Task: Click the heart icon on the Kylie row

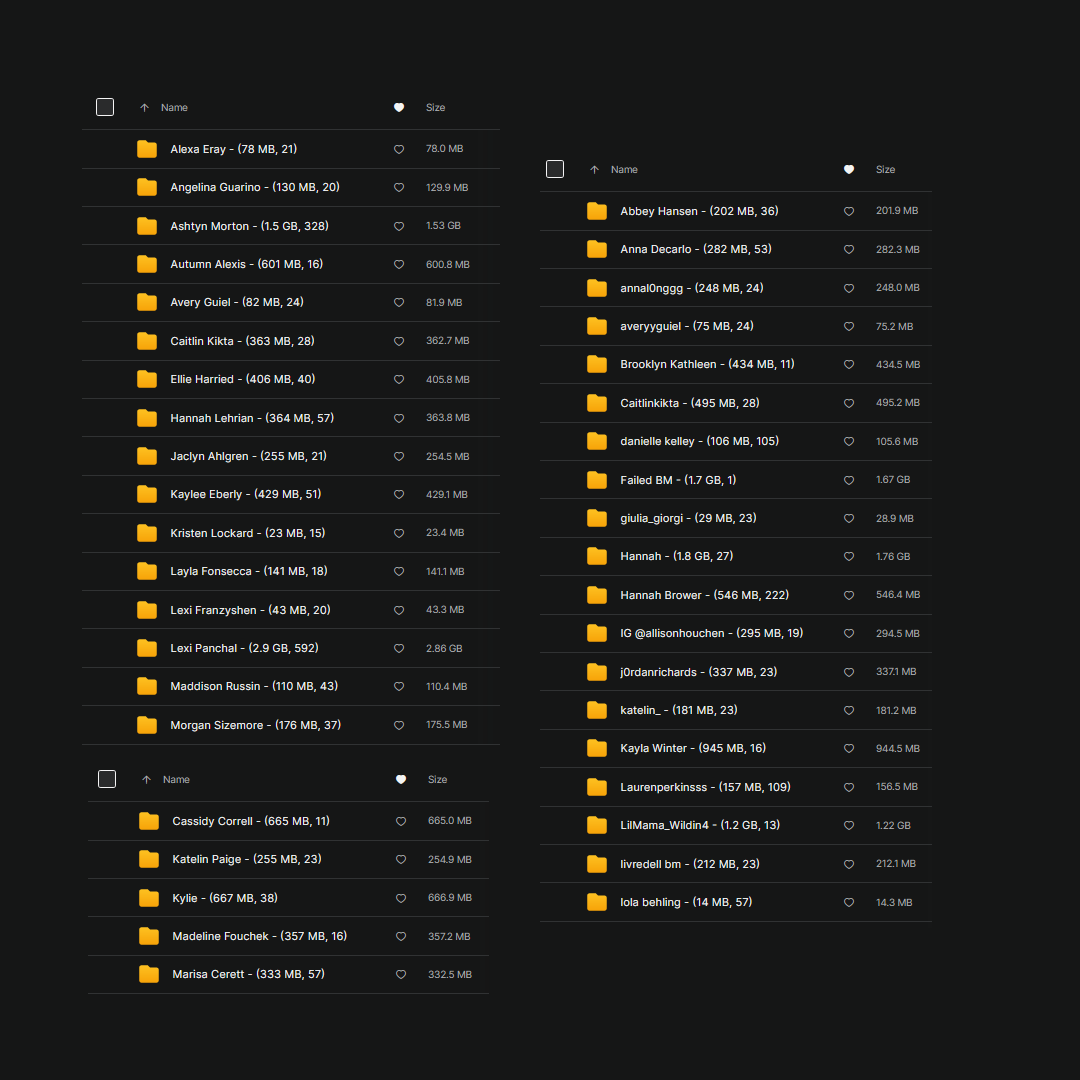Action: pyautogui.click(x=401, y=898)
